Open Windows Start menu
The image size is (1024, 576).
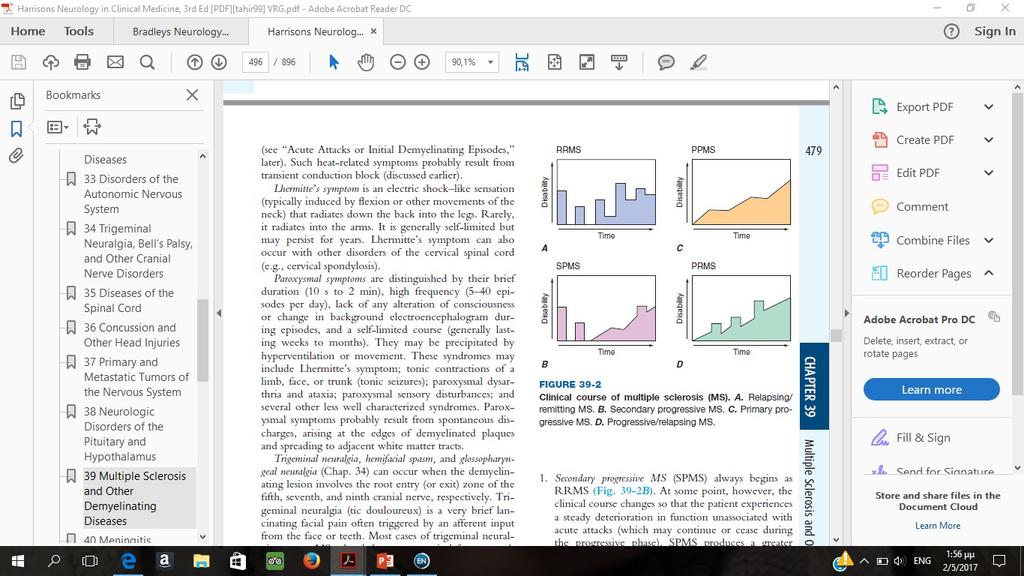click(x=18, y=561)
